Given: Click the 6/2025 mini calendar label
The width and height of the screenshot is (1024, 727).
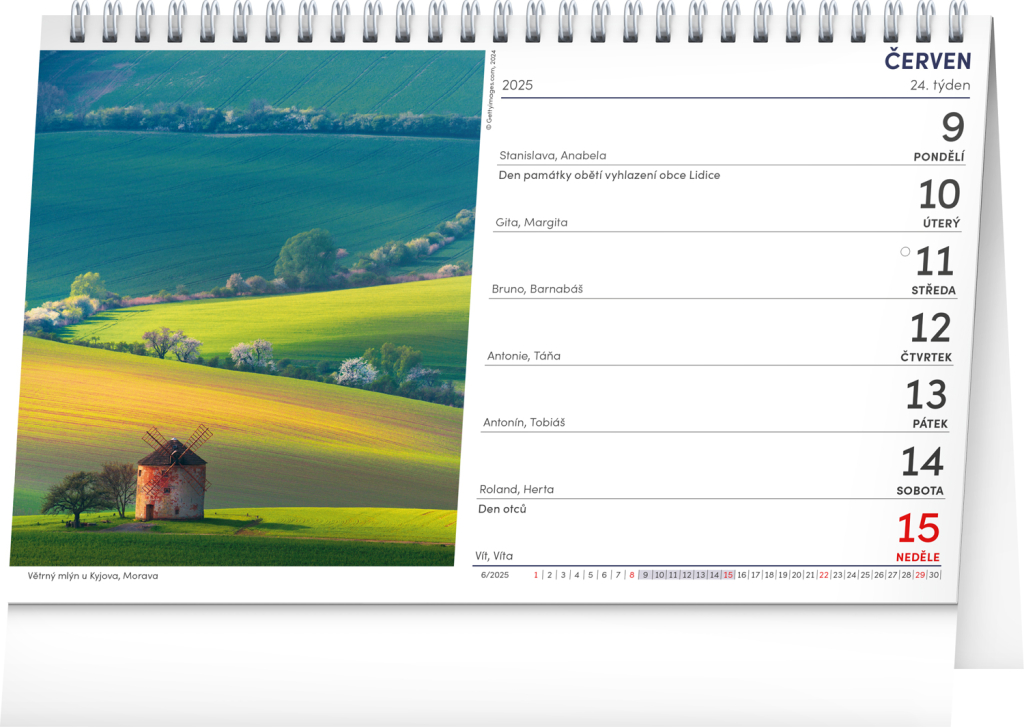Looking at the screenshot, I should 494,575.
